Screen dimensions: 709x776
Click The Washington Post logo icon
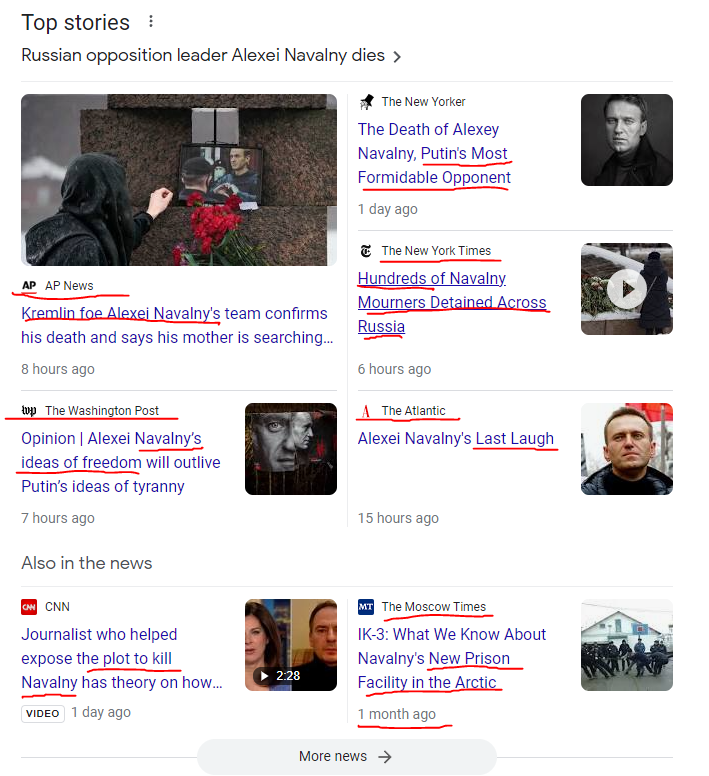pos(29,410)
